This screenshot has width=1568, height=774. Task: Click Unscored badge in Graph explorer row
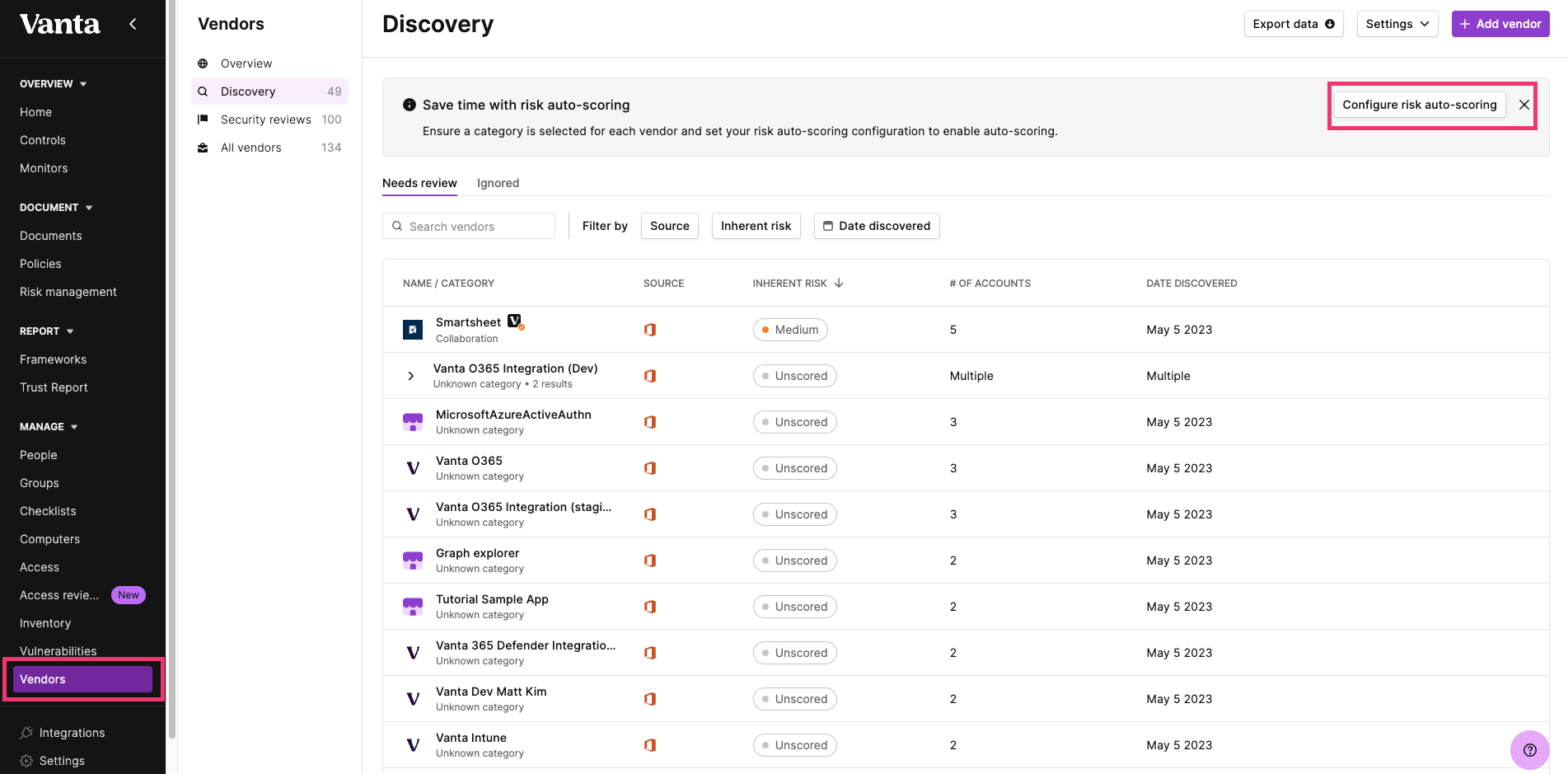(795, 561)
